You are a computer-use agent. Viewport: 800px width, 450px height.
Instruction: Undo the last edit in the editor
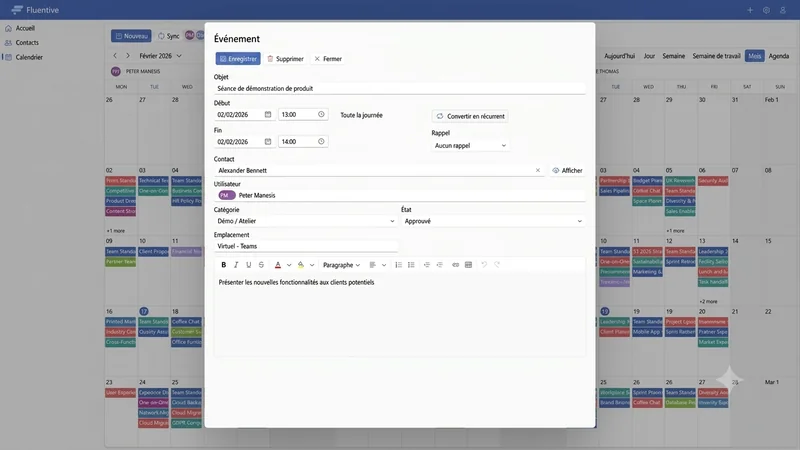point(484,265)
